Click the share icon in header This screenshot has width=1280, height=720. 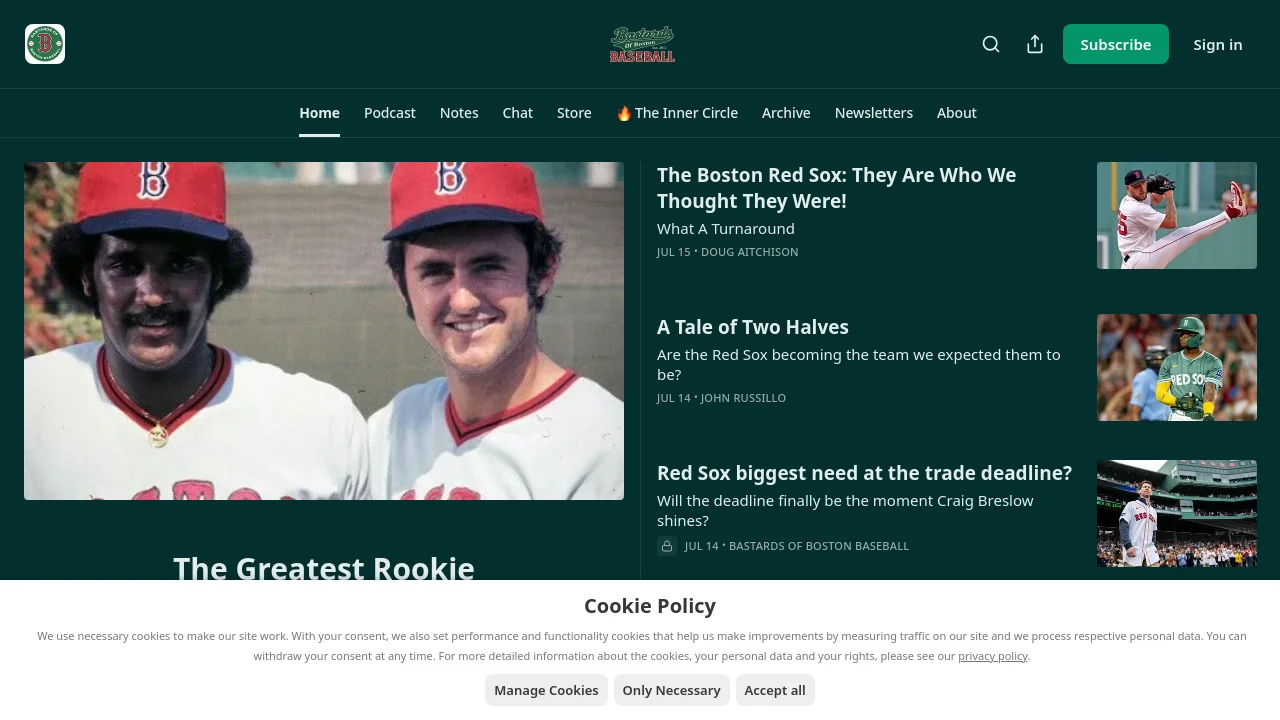click(1035, 44)
